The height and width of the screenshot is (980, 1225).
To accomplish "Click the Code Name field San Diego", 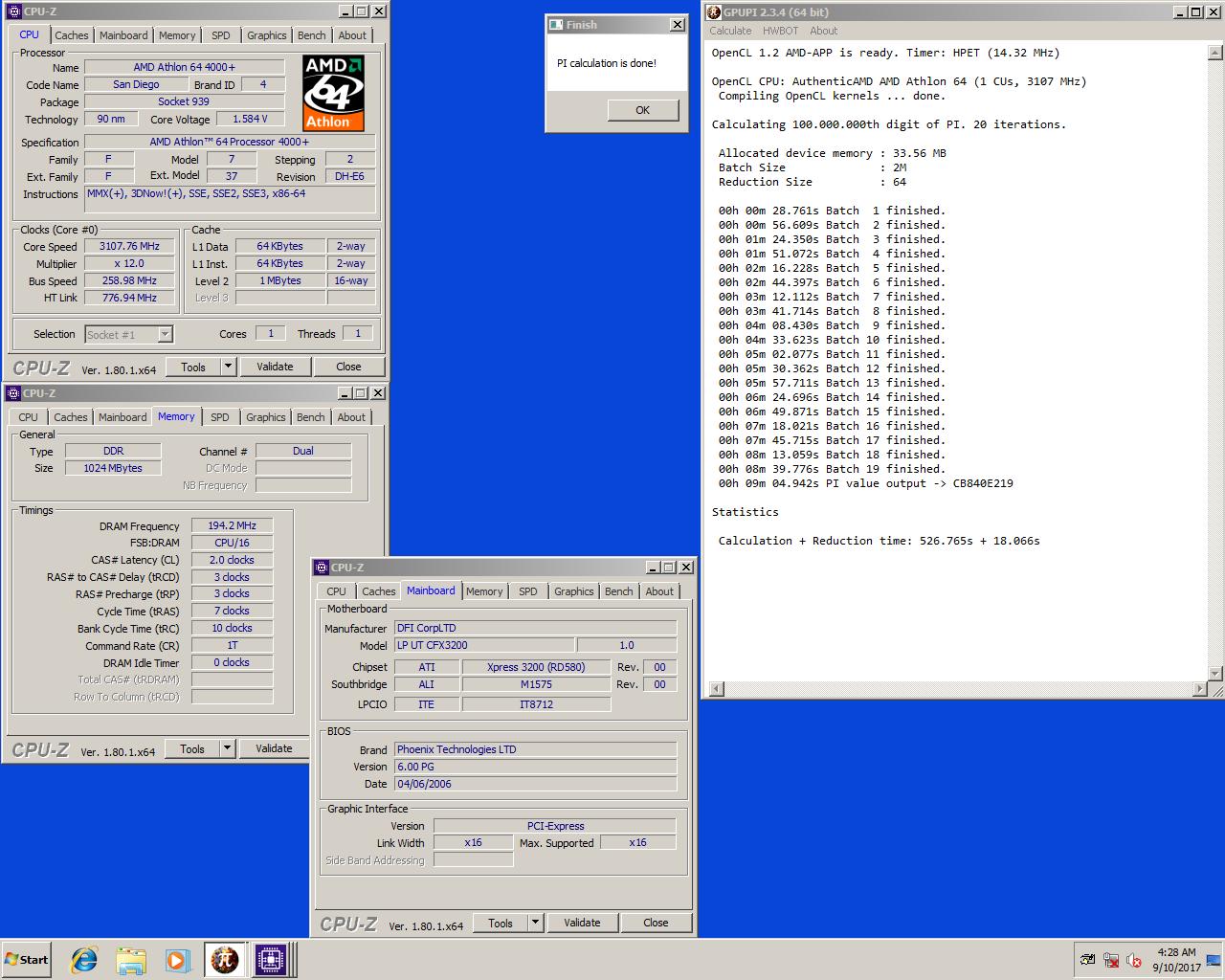I will [x=136, y=84].
